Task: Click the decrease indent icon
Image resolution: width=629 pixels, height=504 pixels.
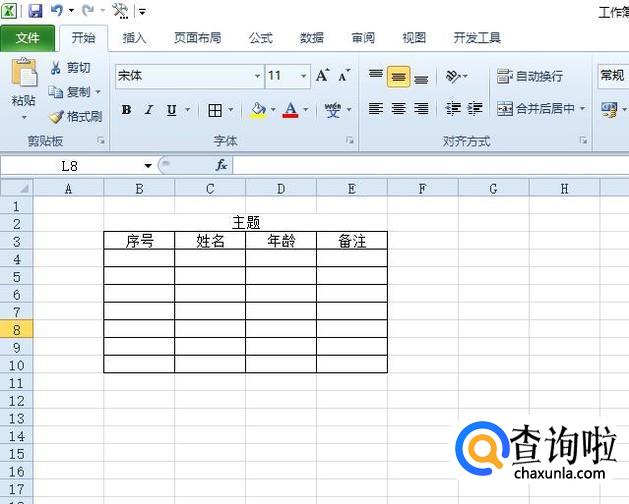Action: (453, 108)
